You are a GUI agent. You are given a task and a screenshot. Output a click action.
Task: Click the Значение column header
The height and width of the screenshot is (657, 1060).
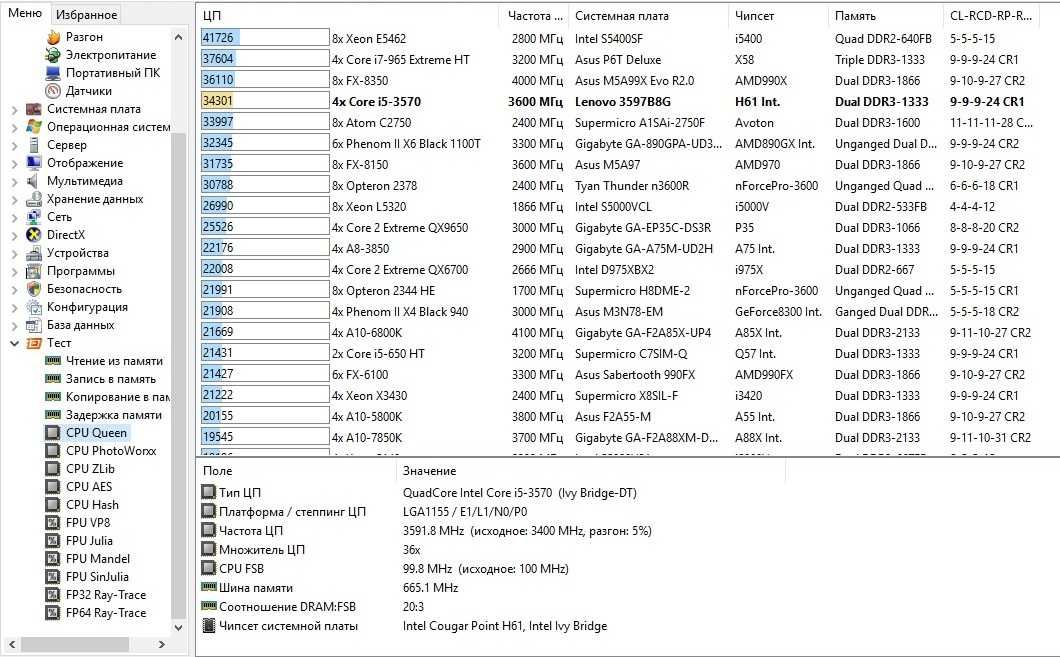pyautogui.click(x=590, y=471)
